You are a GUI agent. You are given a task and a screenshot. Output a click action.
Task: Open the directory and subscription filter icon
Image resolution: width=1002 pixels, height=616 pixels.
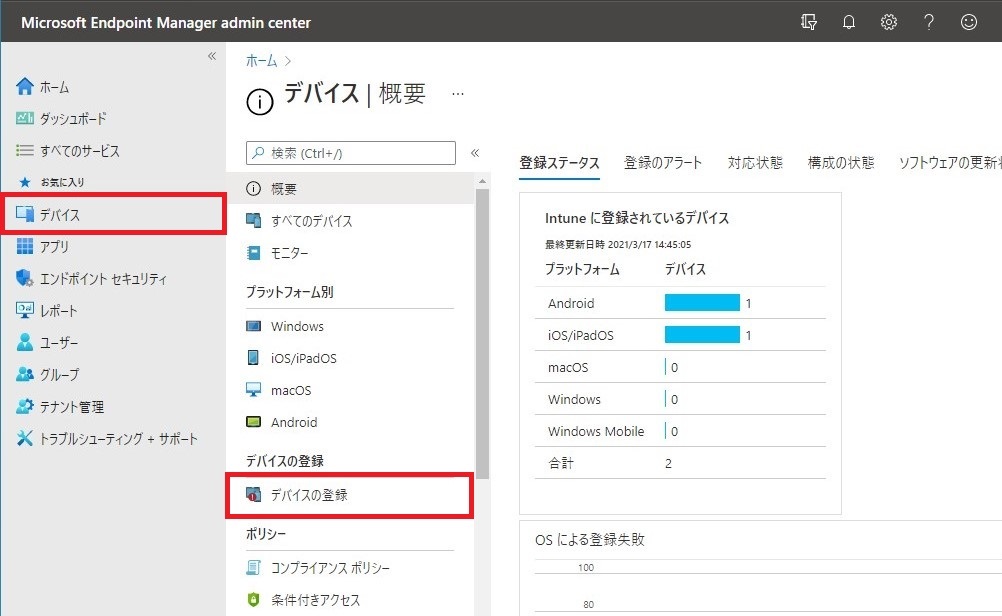click(x=808, y=22)
